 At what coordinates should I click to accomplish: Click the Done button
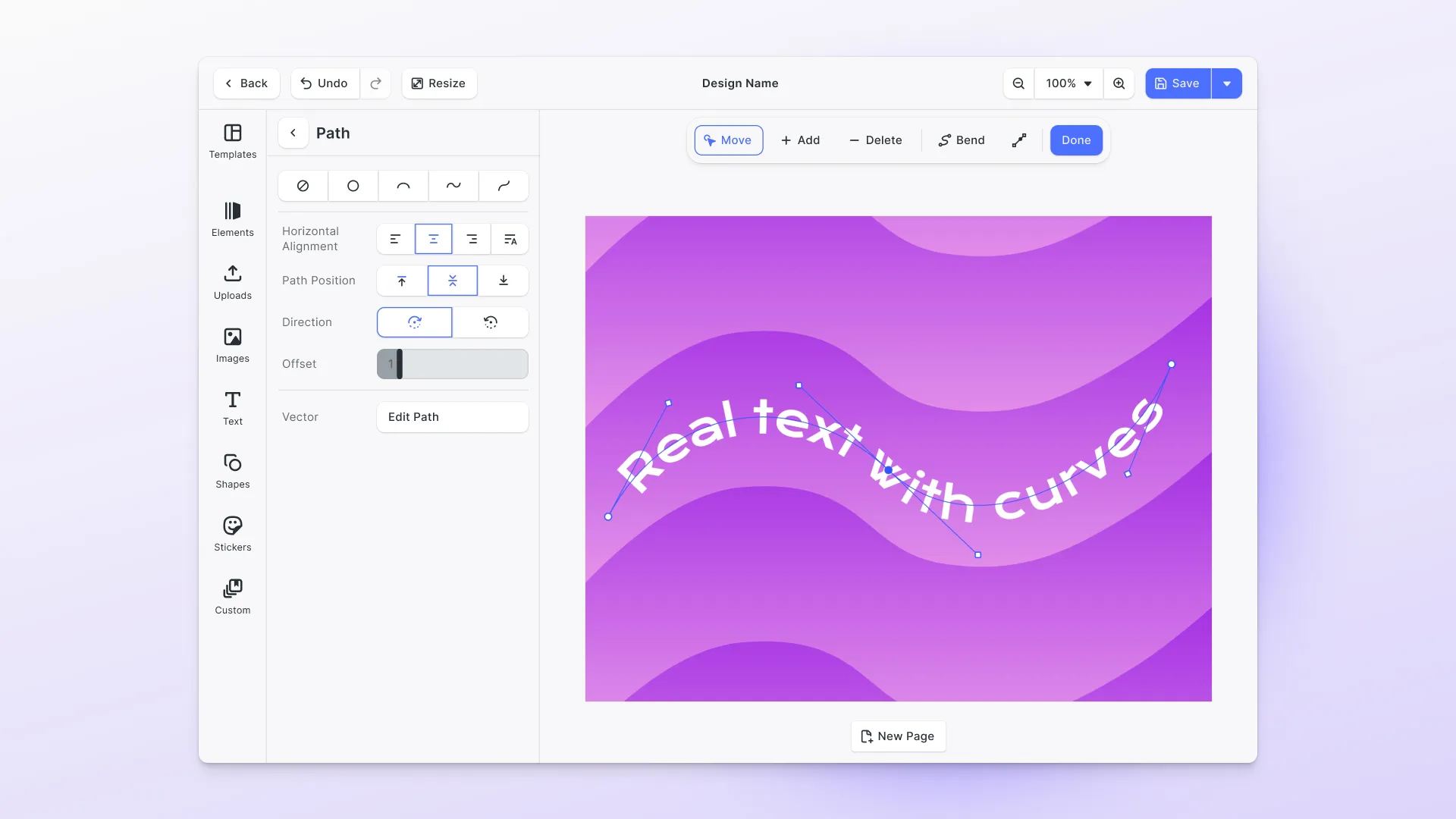tap(1076, 140)
